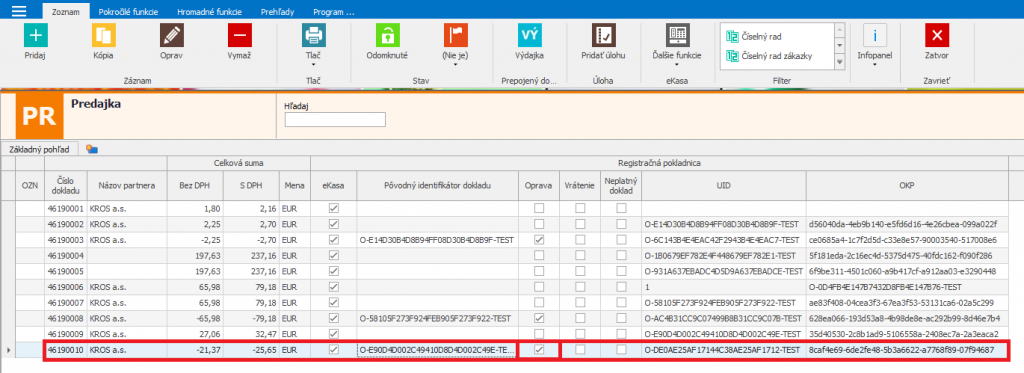Click the (Nie je) flag status icon
The height and width of the screenshot is (373, 1024).
pyautogui.click(x=455, y=35)
